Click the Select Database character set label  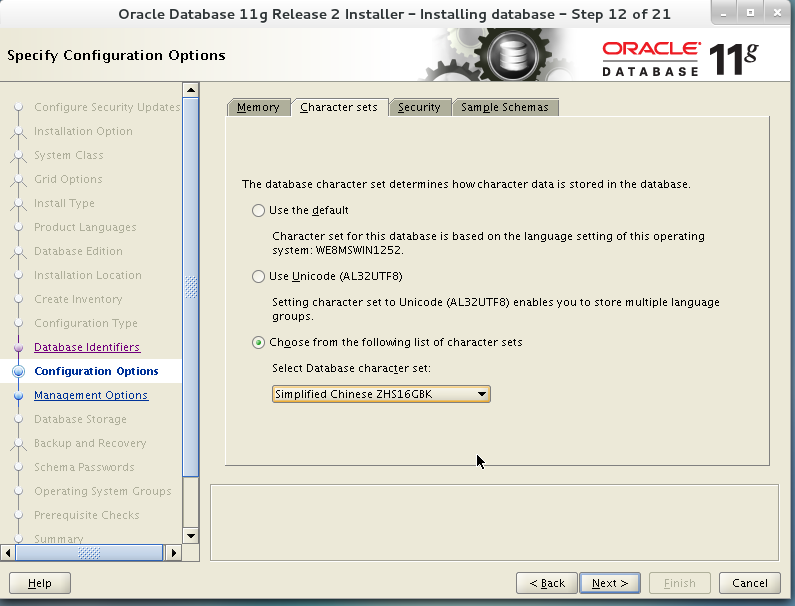[x=351, y=368]
